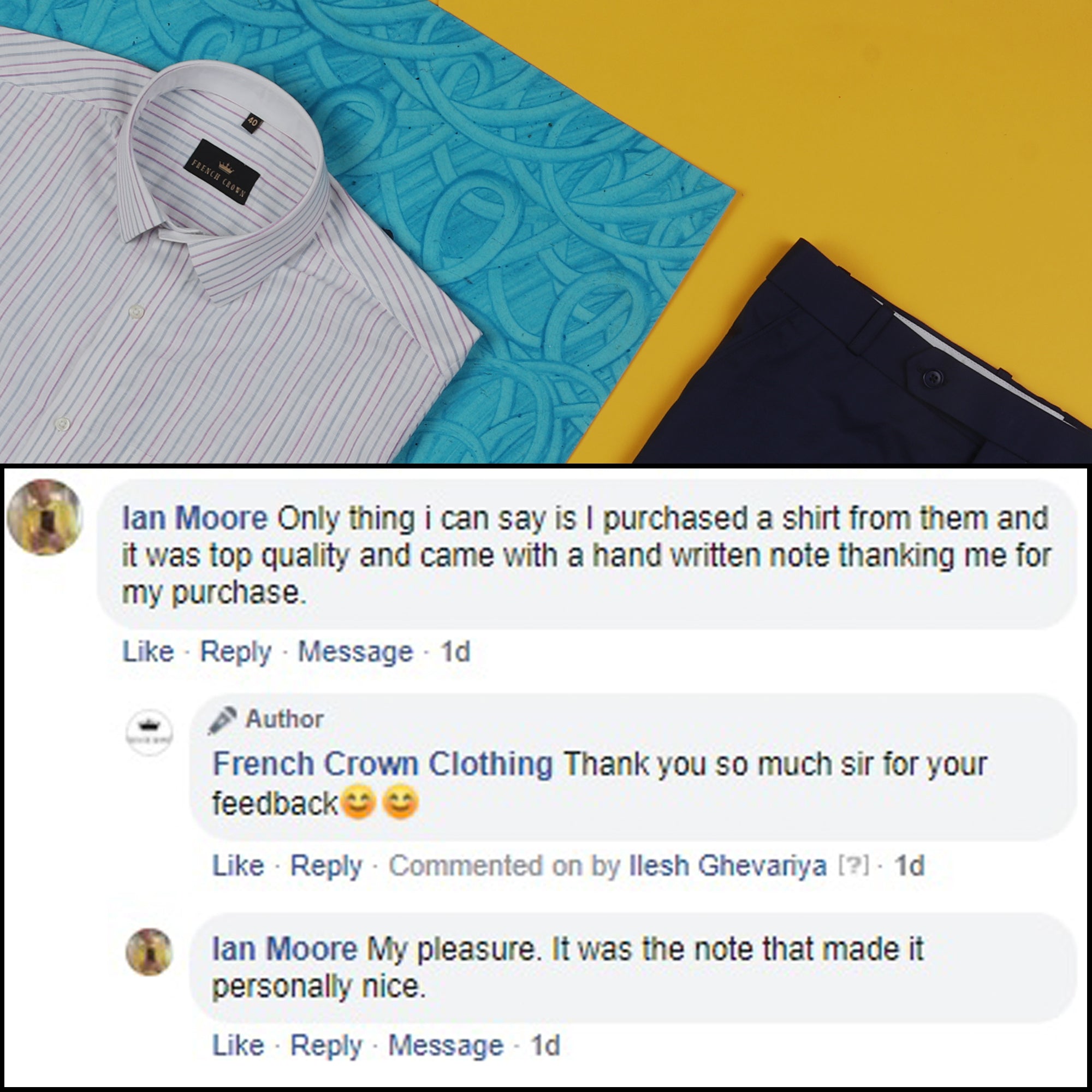Screen dimensions: 1092x1092
Task: Like Ian Moore's top comment
Action: 148,652
